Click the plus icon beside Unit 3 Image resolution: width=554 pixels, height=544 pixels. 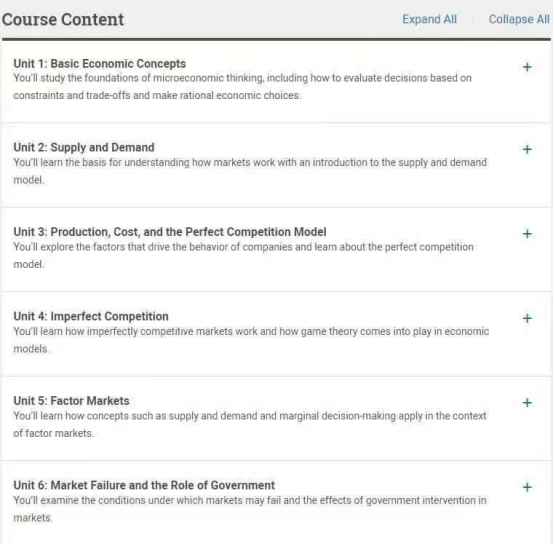tap(527, 234)
